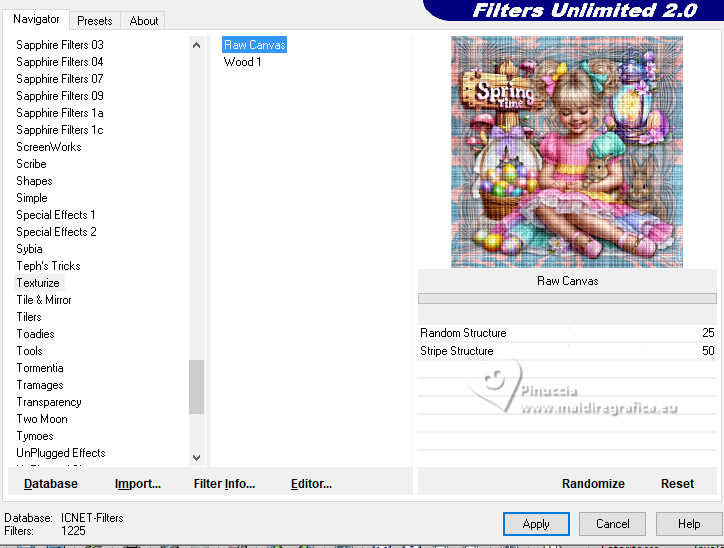724x548 pixels.
Task: Cancel the filter dialog
Action: (x=612, y=524)
